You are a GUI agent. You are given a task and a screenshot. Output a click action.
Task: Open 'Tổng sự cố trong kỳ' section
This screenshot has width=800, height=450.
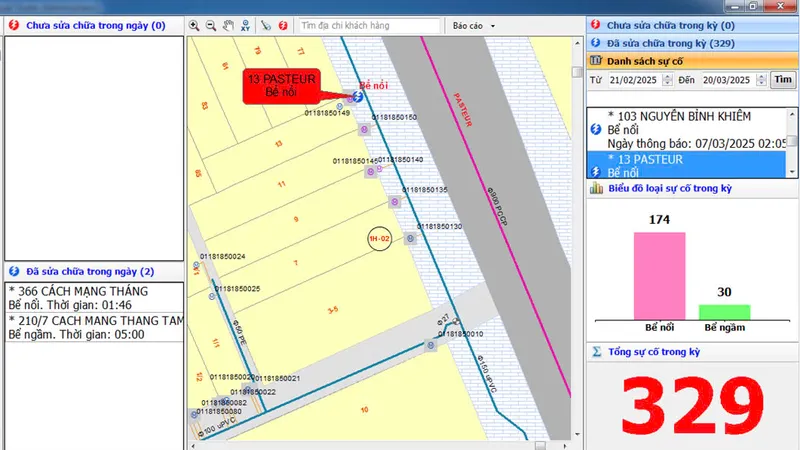[692, 352]
